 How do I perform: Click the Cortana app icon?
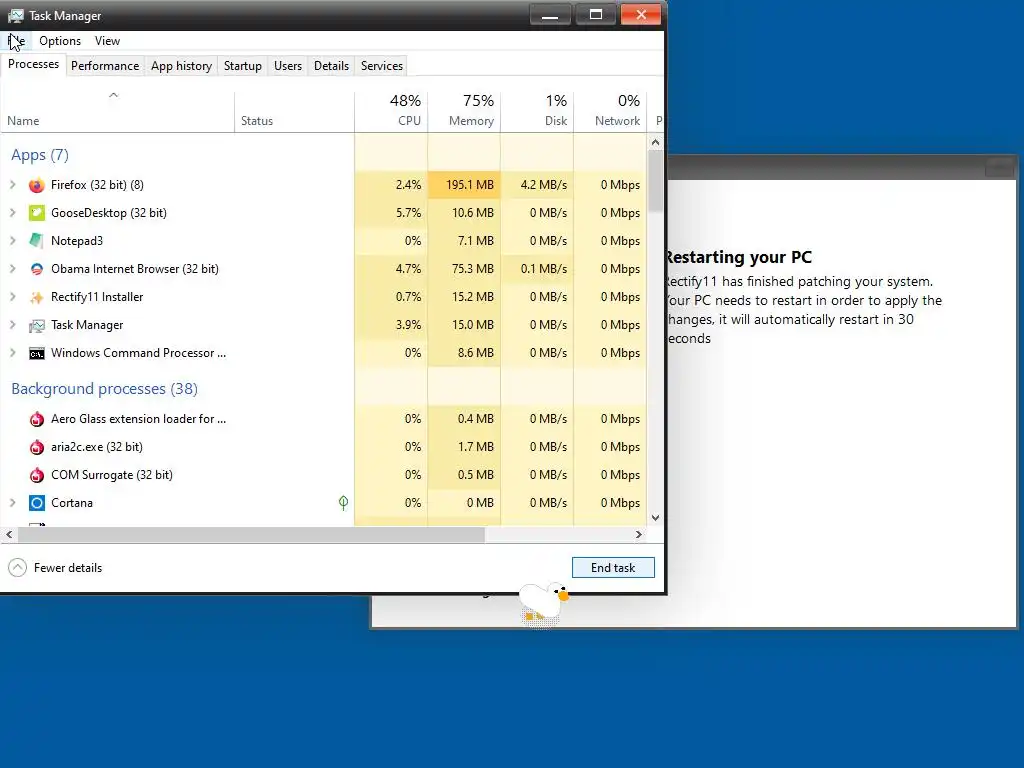pos(37,503)
